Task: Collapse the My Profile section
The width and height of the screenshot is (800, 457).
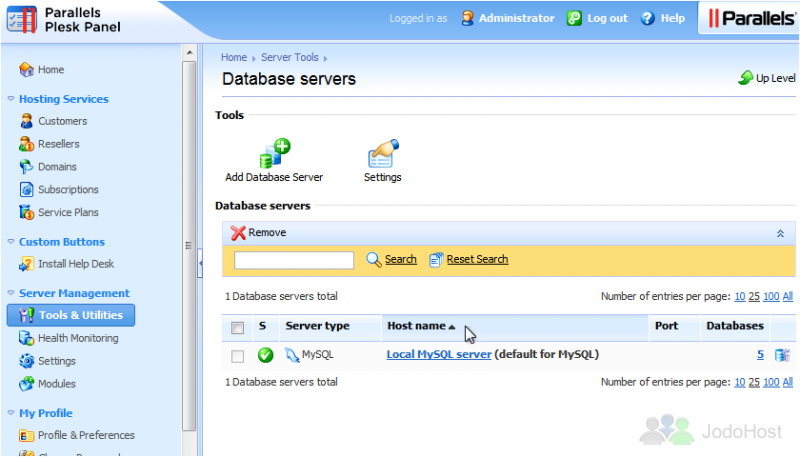Action: 11,413
